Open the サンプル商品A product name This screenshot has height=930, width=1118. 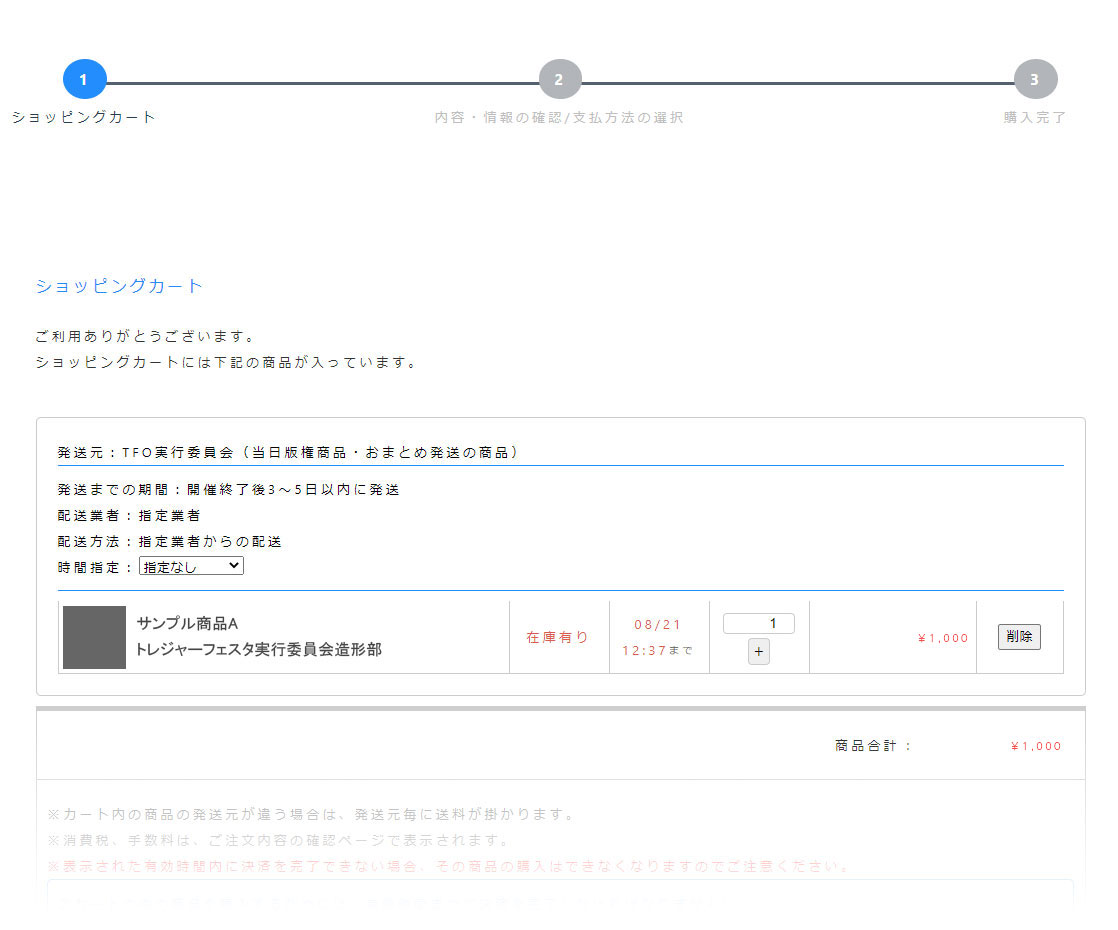tap(187, 624)
